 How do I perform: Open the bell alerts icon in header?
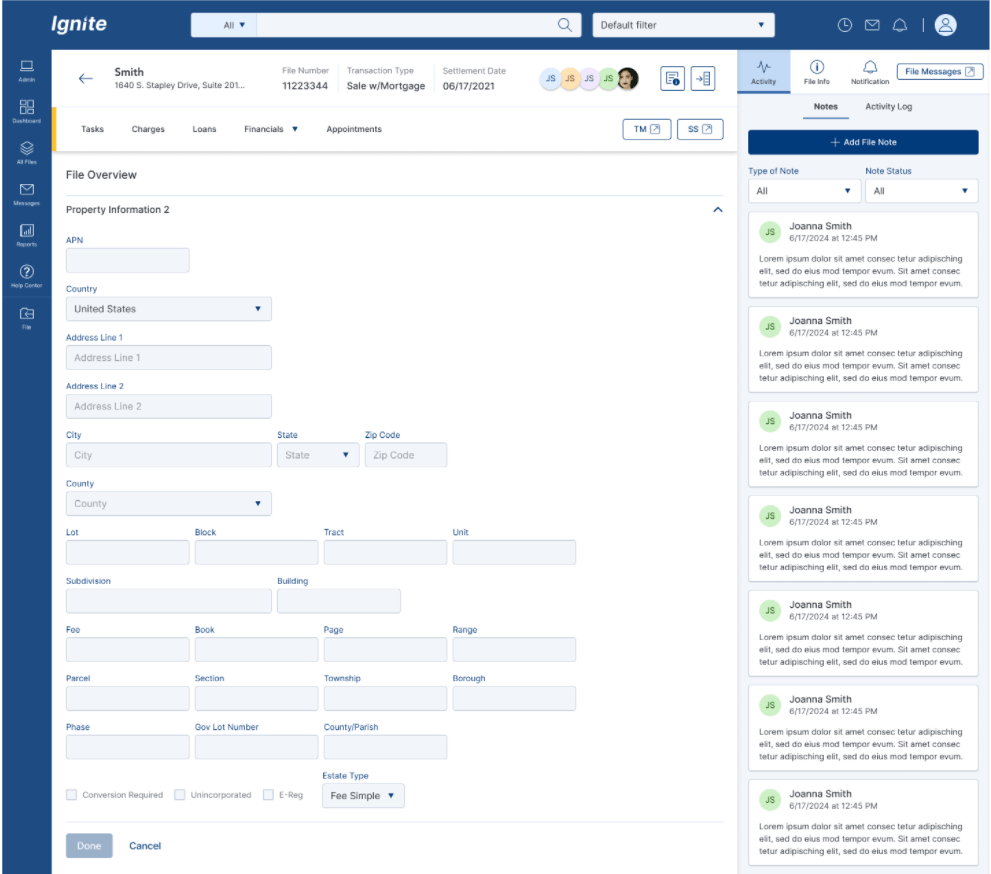(x=899, y=25)
